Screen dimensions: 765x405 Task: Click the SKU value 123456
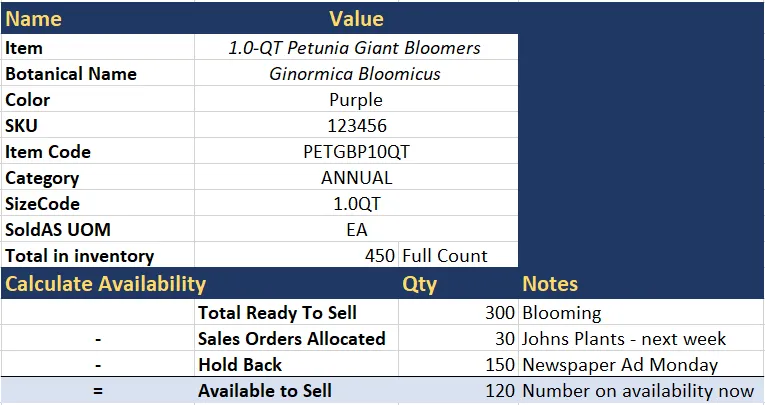(x=356, y=125)
